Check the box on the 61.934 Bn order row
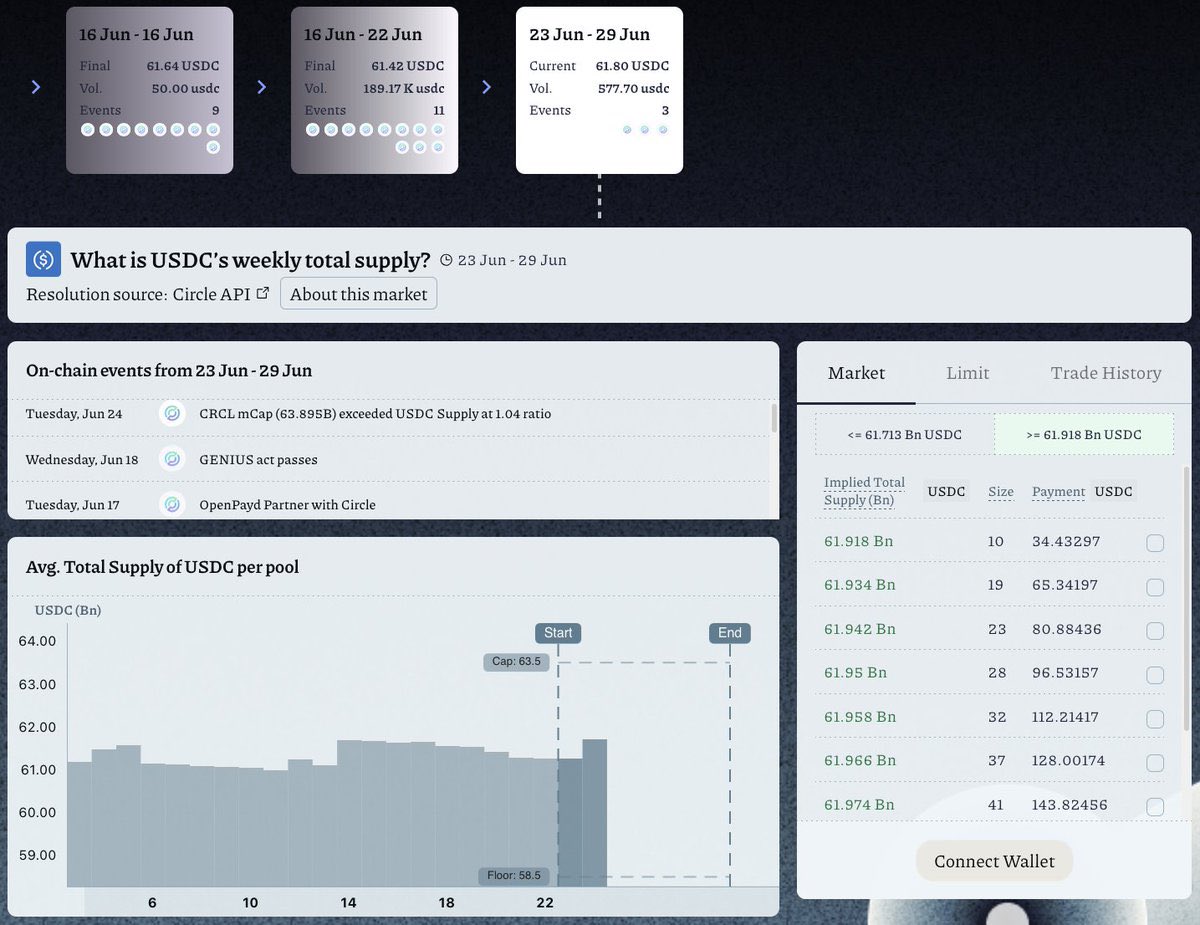This screenshot has height=925, width=1200. (1155, 587)
